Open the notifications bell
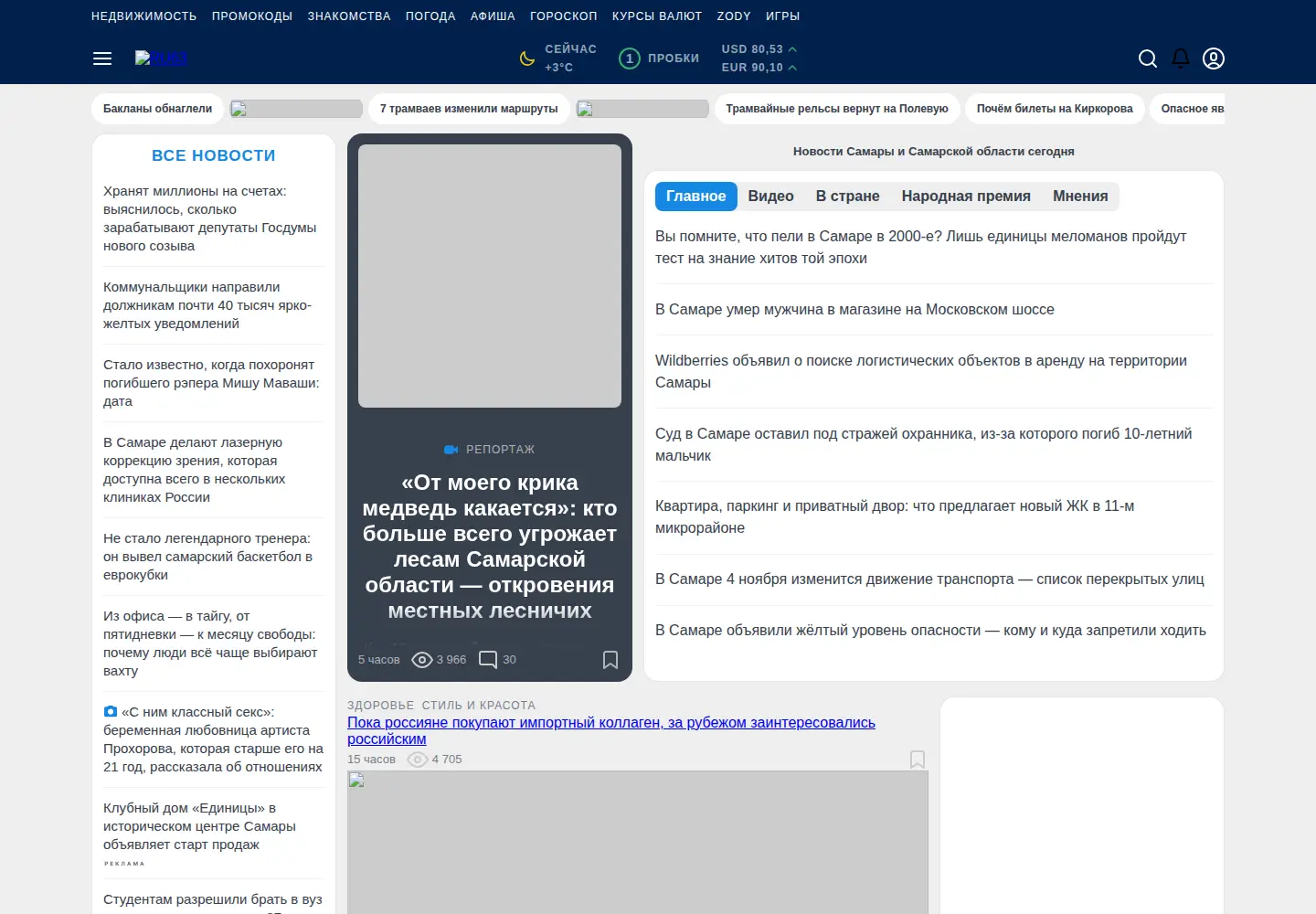Screen dimensions: 1316x914 pos(1181,58)
